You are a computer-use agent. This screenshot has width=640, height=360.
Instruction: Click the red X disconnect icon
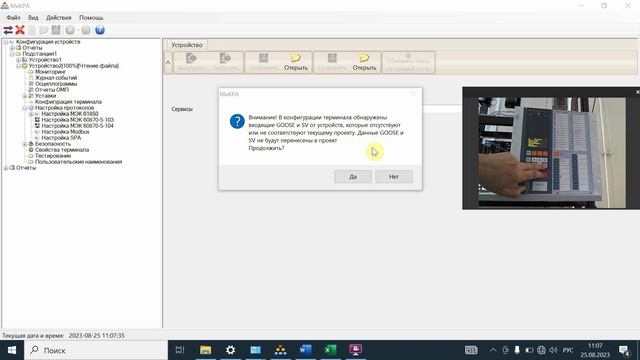tap(20, 30)
